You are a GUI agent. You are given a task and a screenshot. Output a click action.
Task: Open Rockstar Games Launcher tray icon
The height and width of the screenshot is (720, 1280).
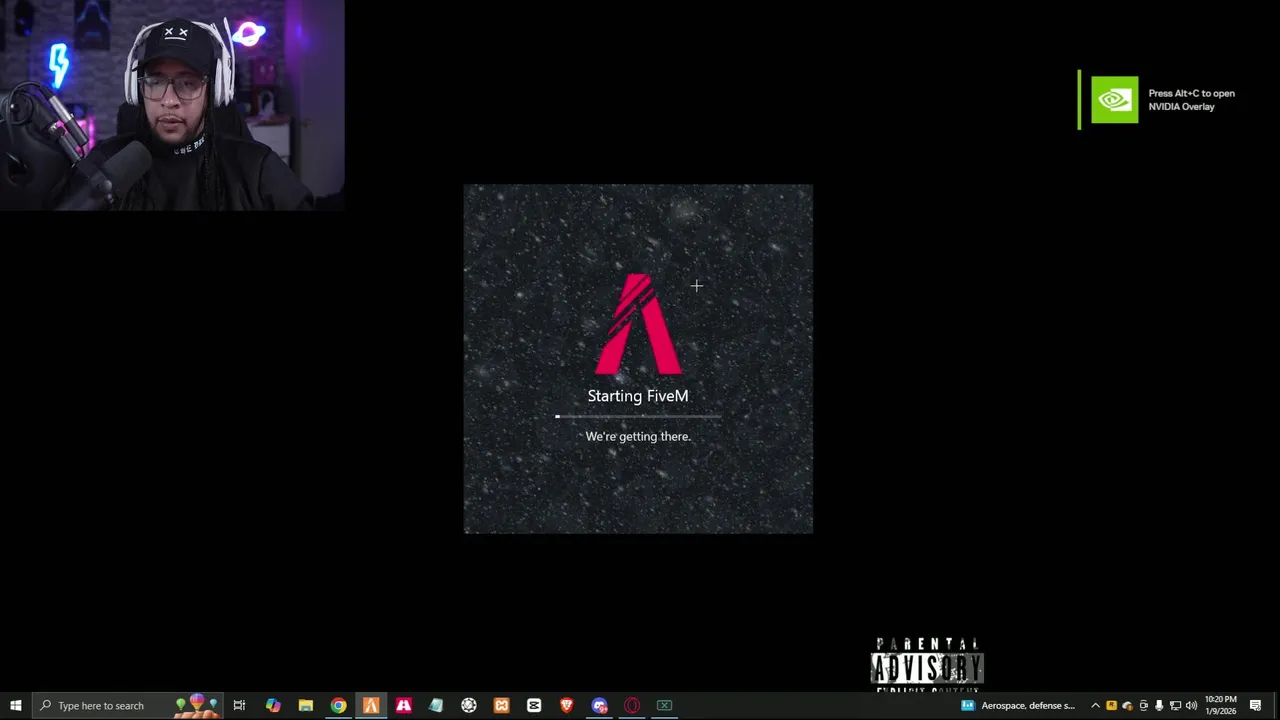coord(1111,705)
